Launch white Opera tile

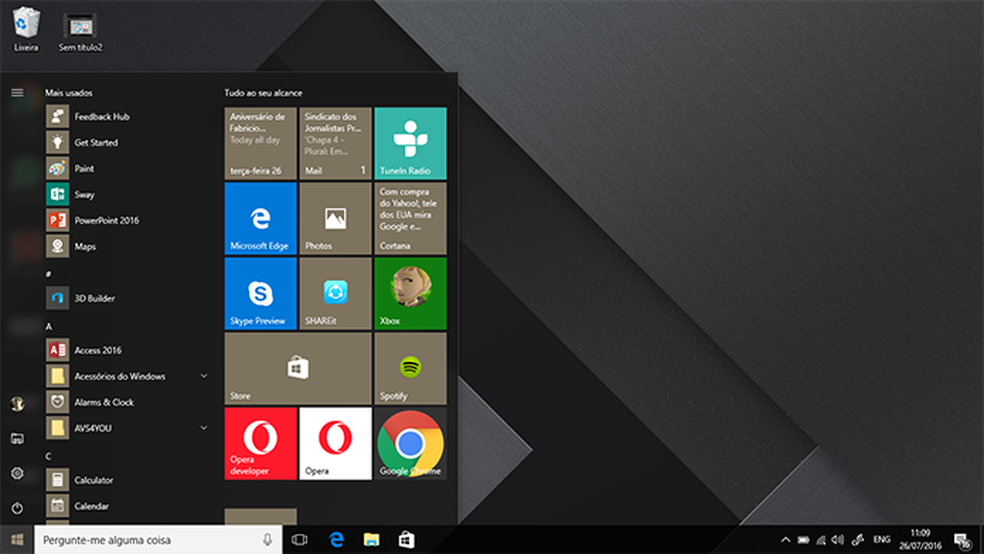point(335,444)
